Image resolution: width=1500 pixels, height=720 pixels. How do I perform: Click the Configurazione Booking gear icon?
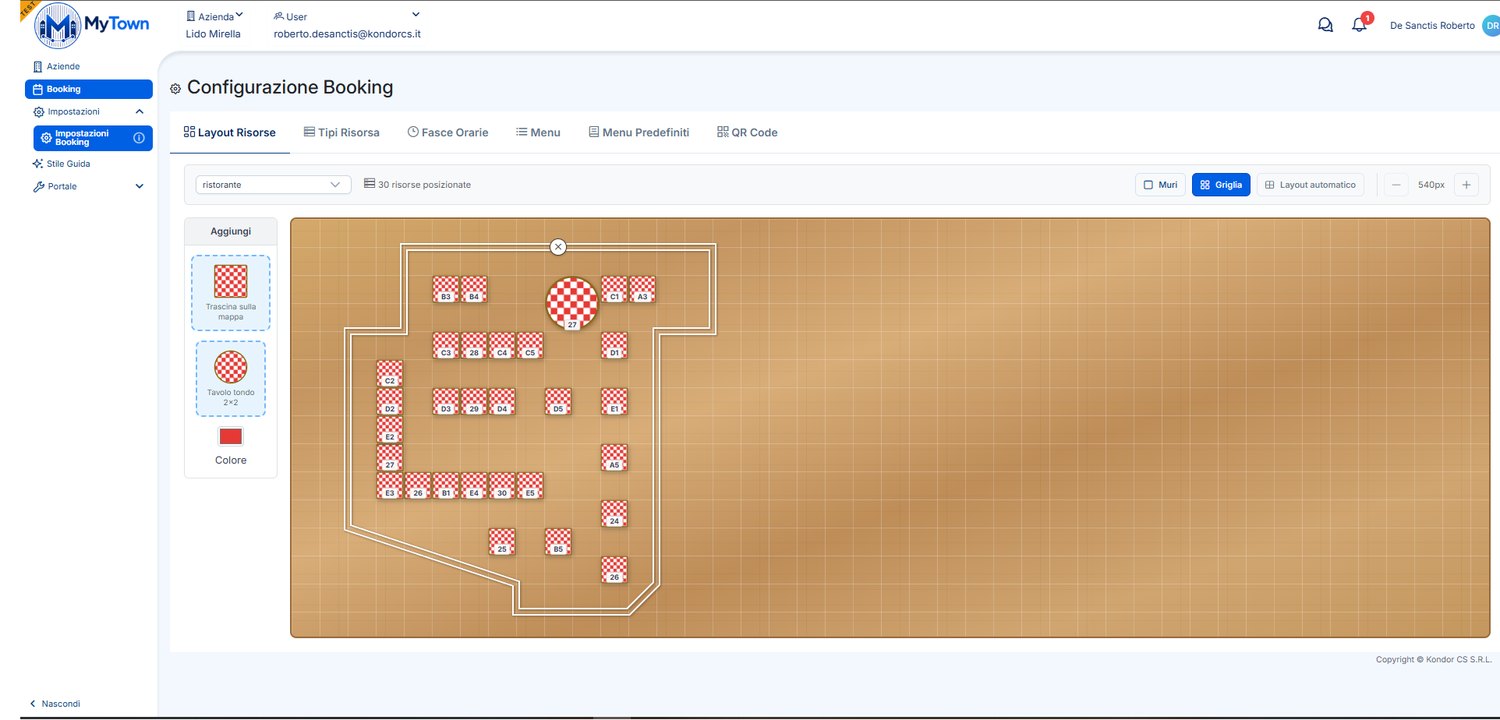tap(176, 88)
